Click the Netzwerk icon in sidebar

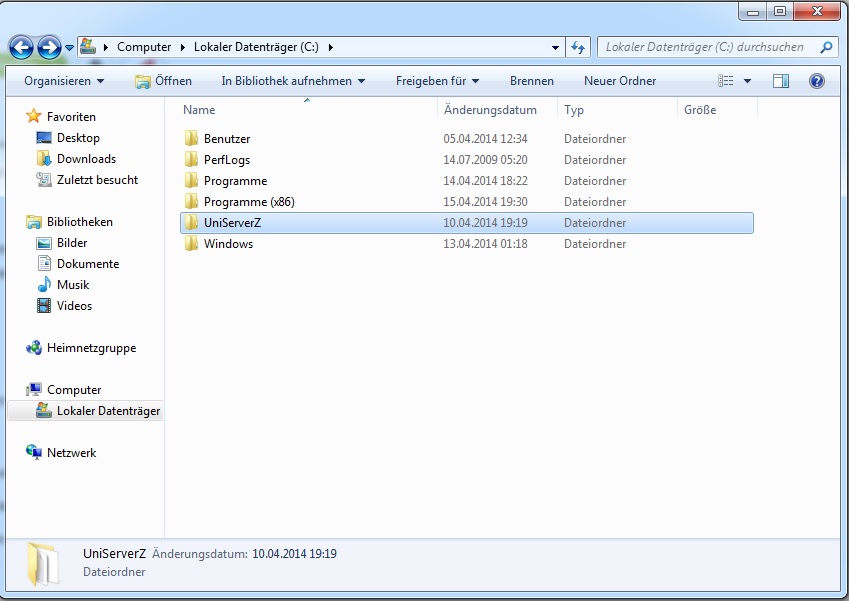pyautogui.click(x=34, y=452)
